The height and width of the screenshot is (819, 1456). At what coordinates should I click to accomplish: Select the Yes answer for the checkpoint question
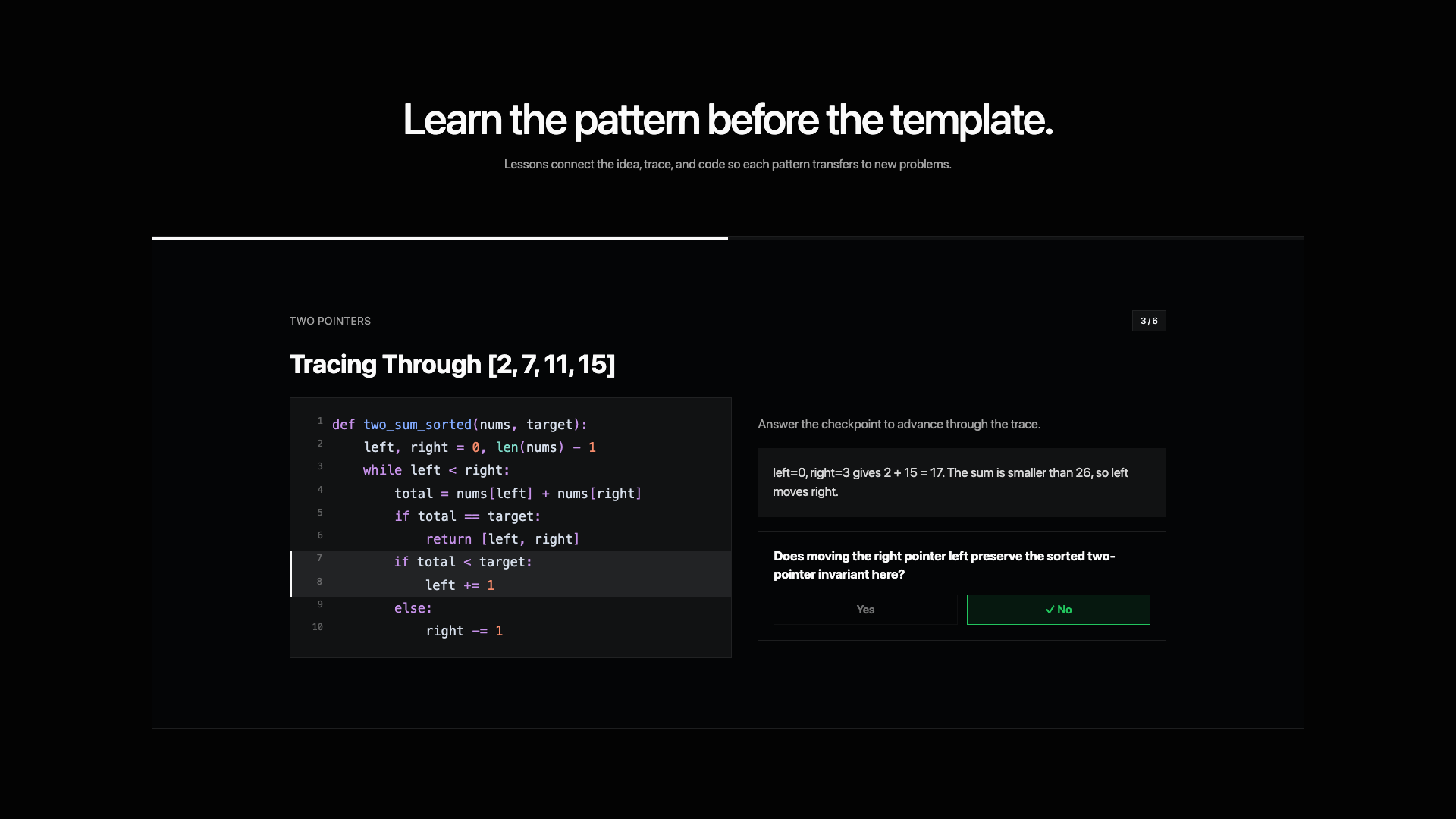(x=864, y=609)
